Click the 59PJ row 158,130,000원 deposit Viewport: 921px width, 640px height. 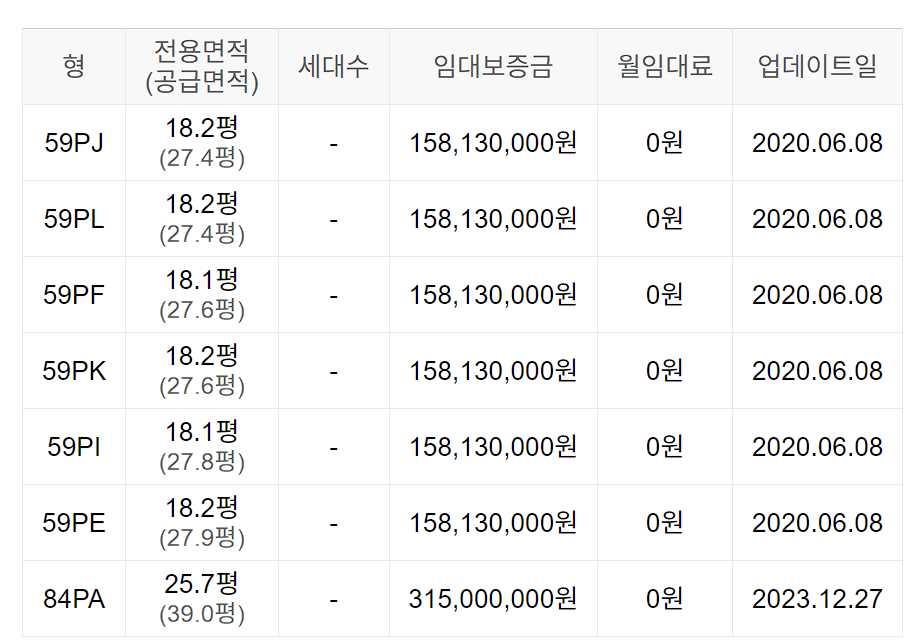[493, 143]
